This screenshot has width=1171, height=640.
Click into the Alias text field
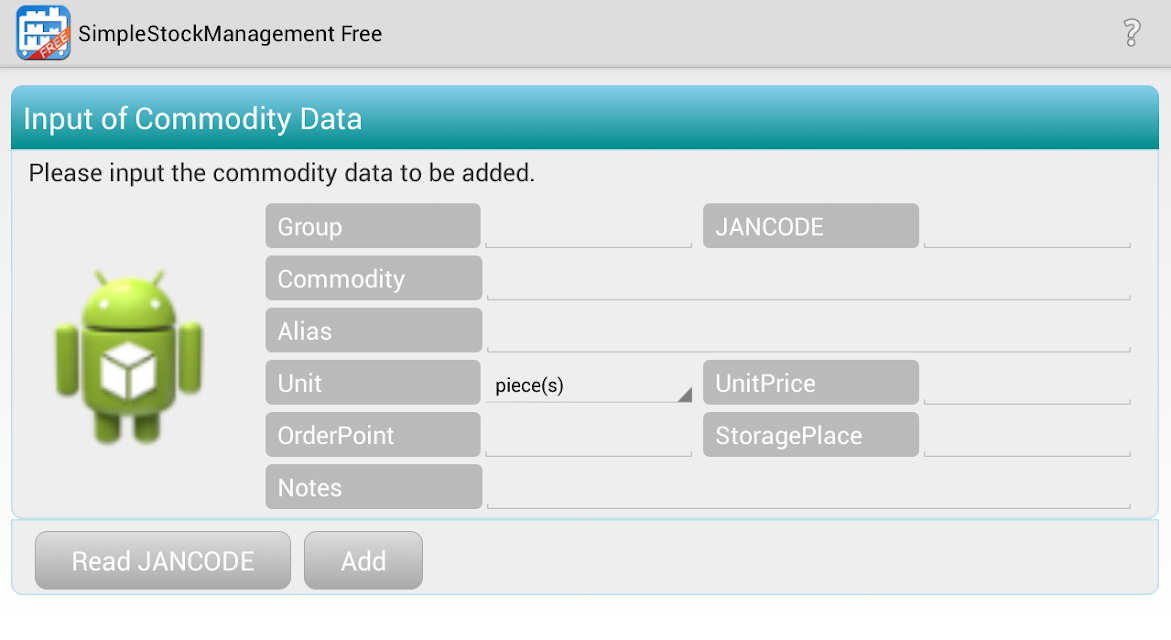809,331
